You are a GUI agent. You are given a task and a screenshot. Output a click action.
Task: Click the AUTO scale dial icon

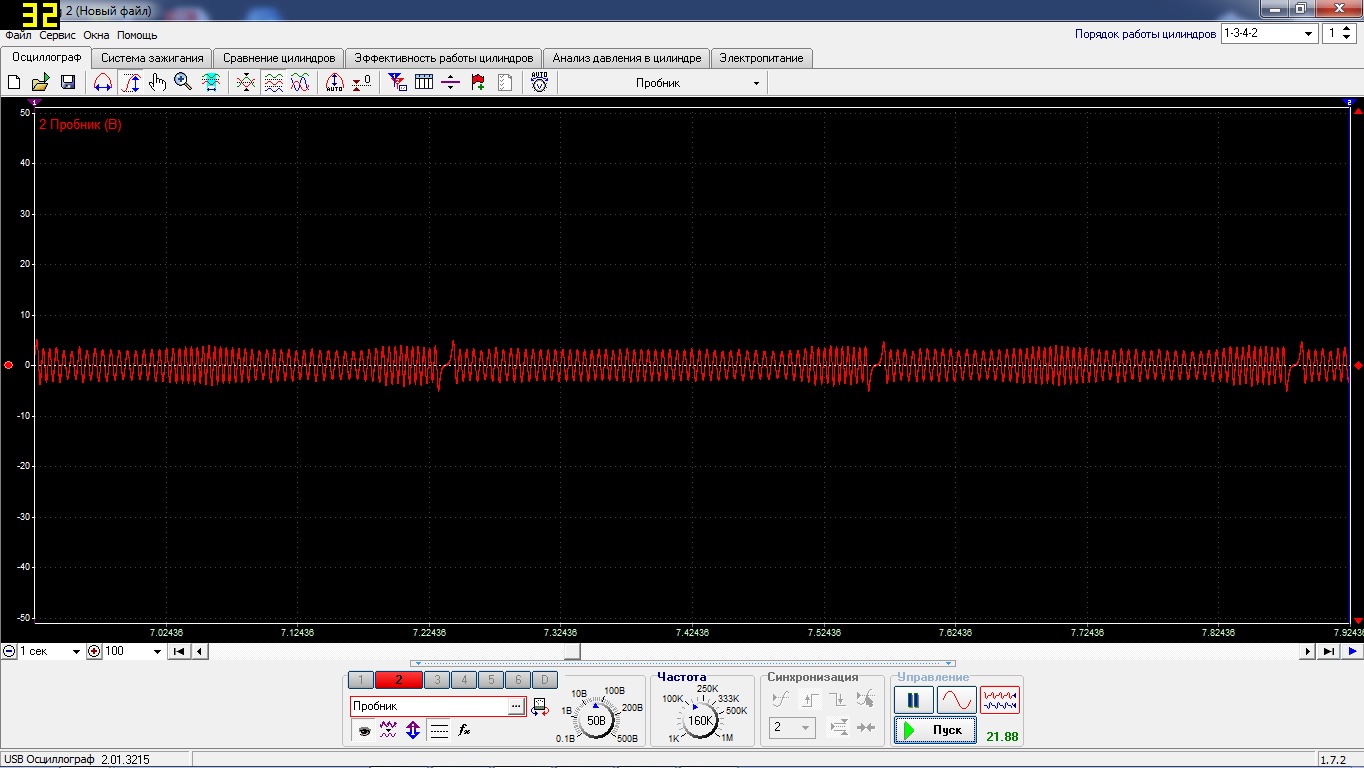[335, 83]
